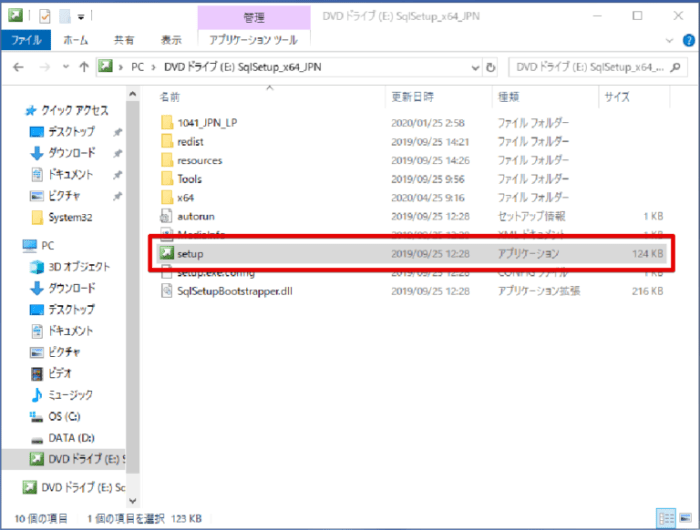This screenshot has width=700, height=530.
Task: Go forward using the forward arrow
Action: 45,67
